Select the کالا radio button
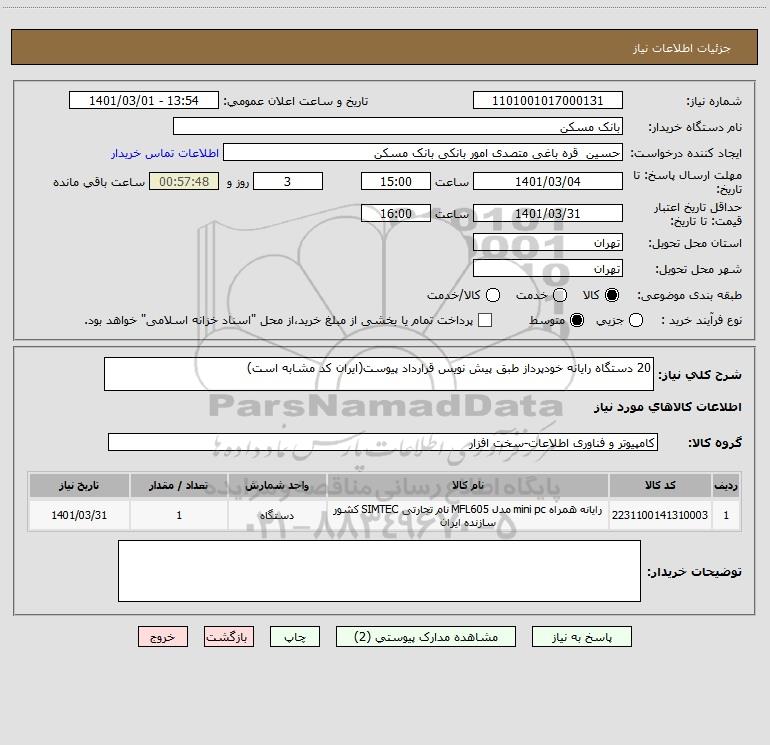Screen dimensions: 770x745 point(612,295)
